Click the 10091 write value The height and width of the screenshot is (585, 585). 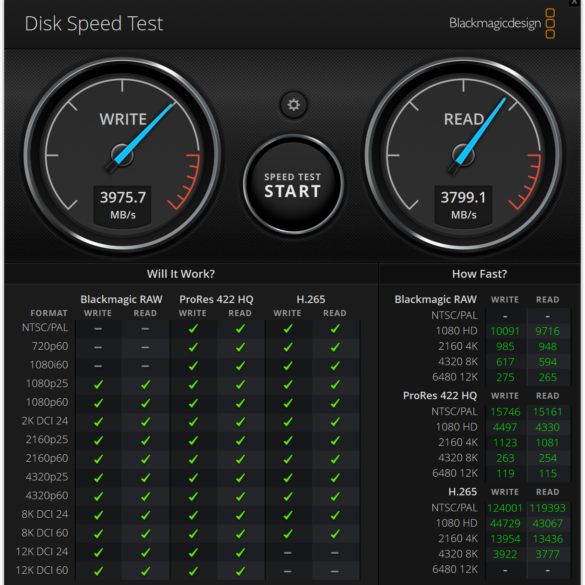[x=505, y=331]
